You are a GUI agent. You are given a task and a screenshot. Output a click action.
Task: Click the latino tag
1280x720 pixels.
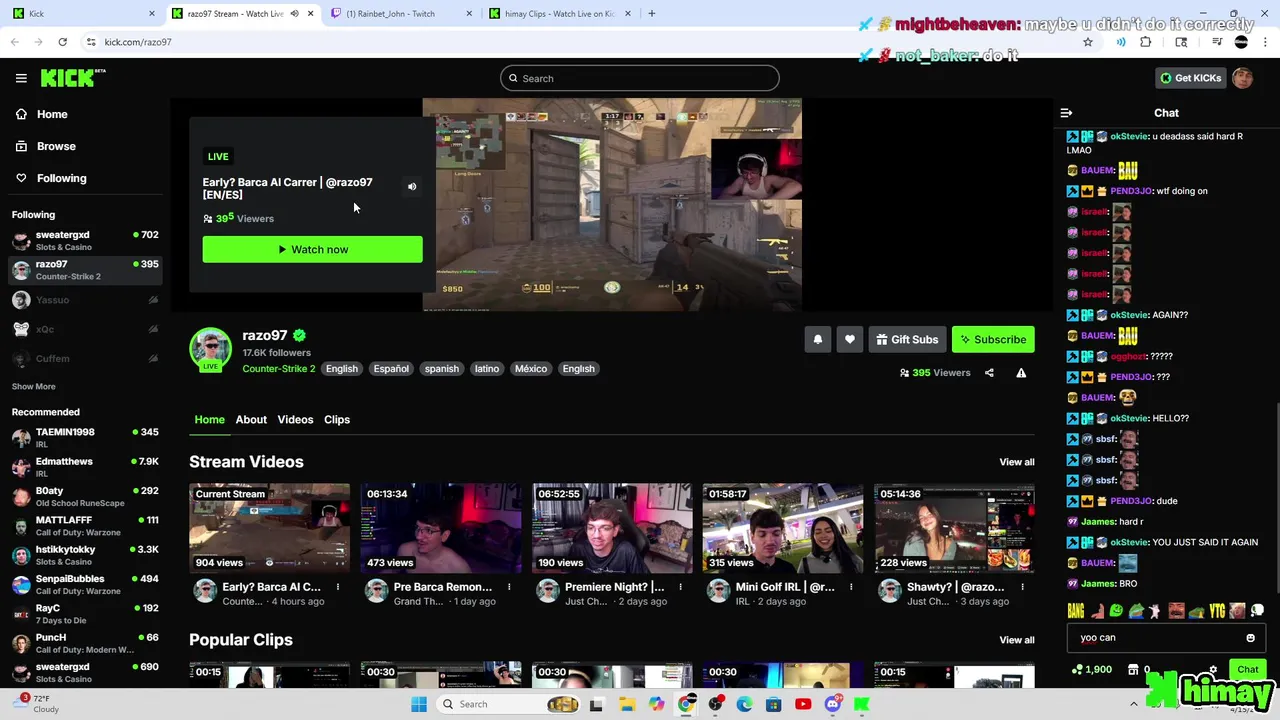(487, 369)
